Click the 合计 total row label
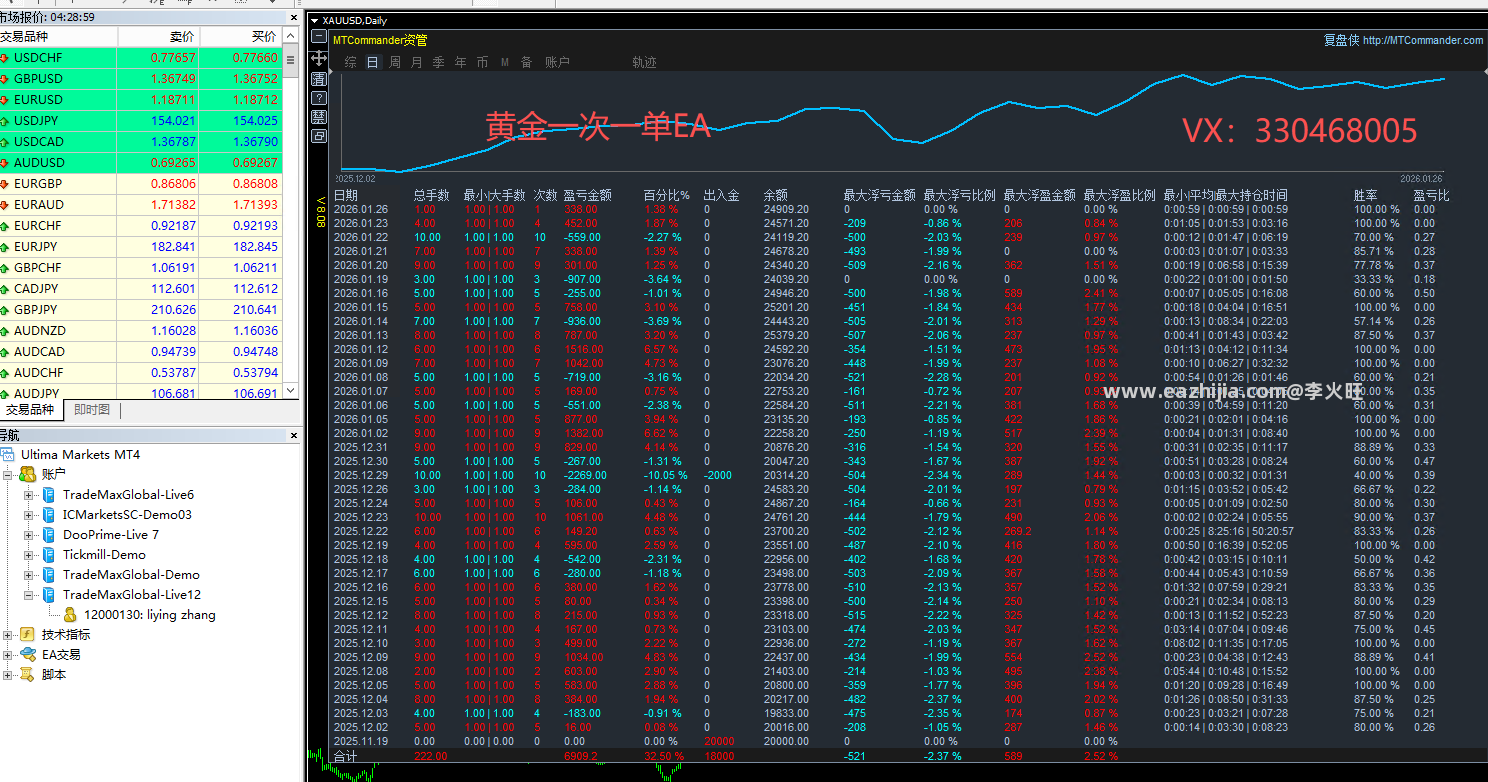The height and width of the screenshot is (782, 1488). pyautogui.click(x=345, y=757)
